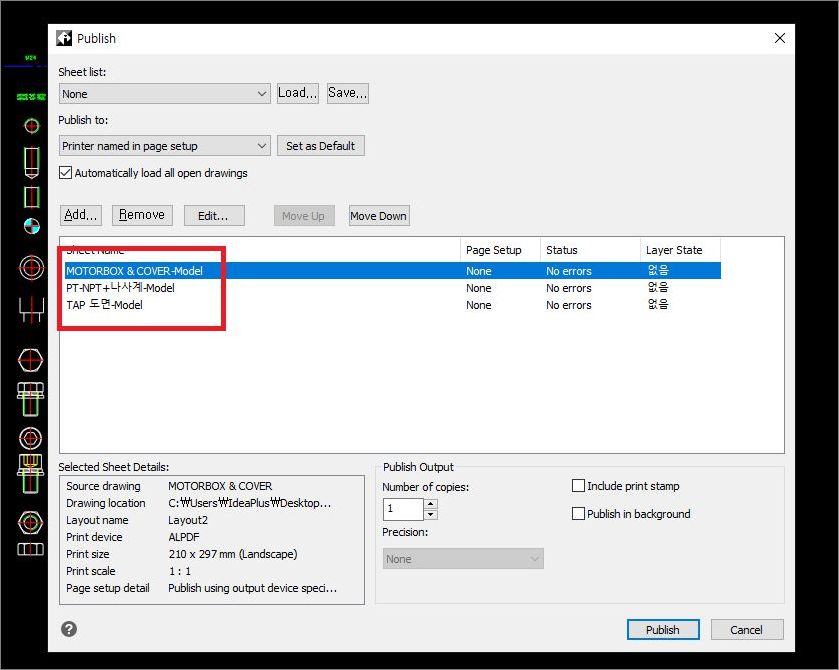Enable Include print stamp checkbox

[578, 486]
